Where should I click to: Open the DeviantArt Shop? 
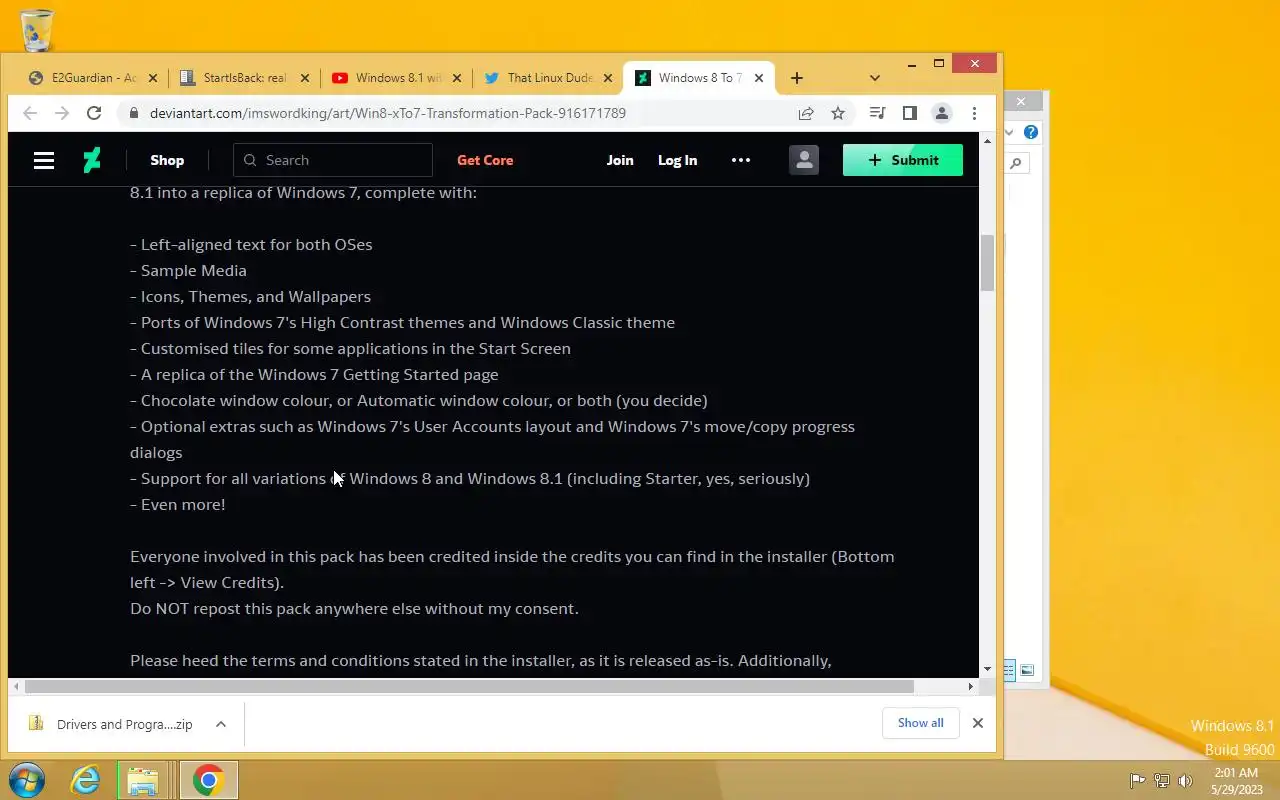pos(167,160)
